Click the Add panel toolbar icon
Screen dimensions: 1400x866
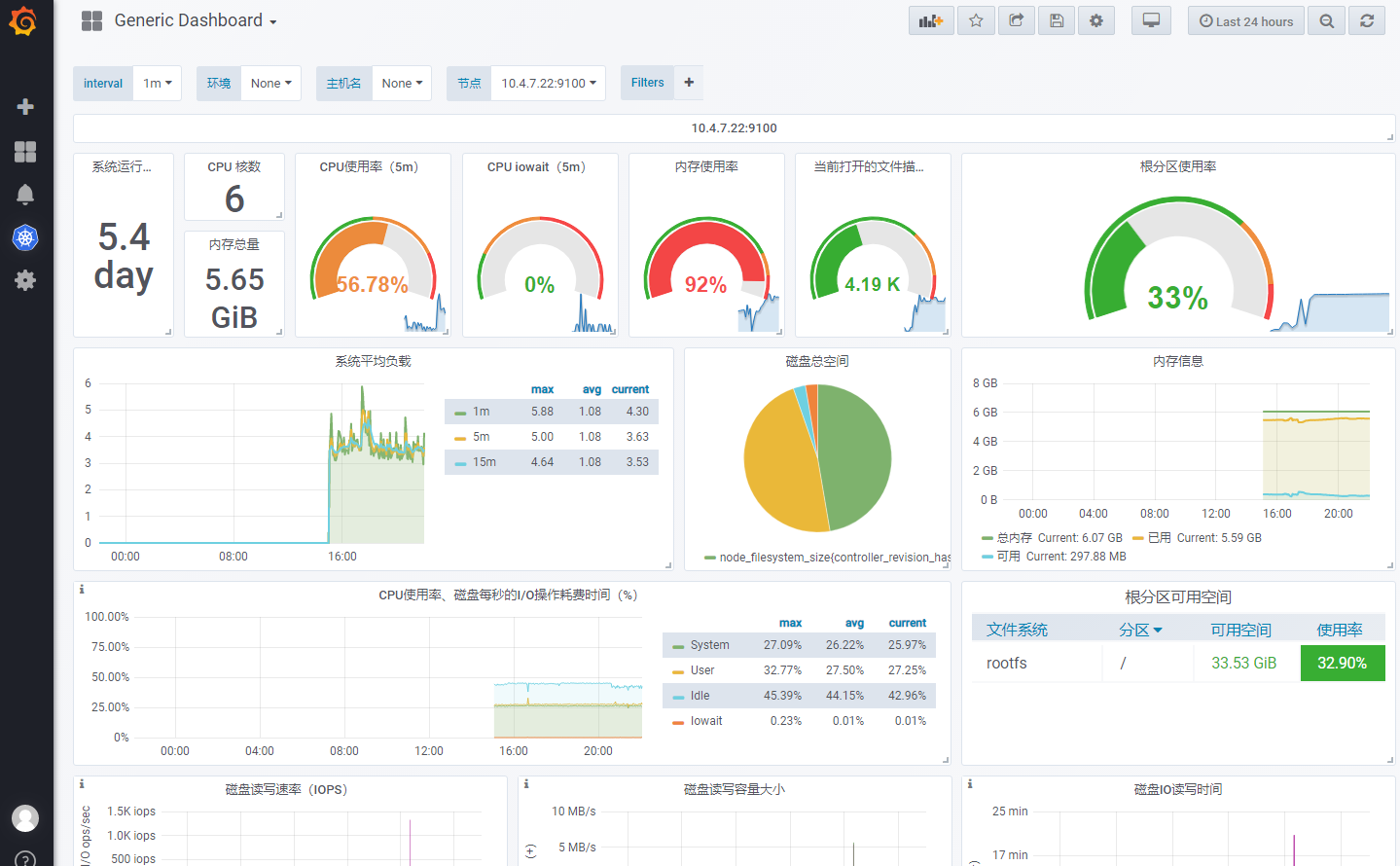click(931, 20)
